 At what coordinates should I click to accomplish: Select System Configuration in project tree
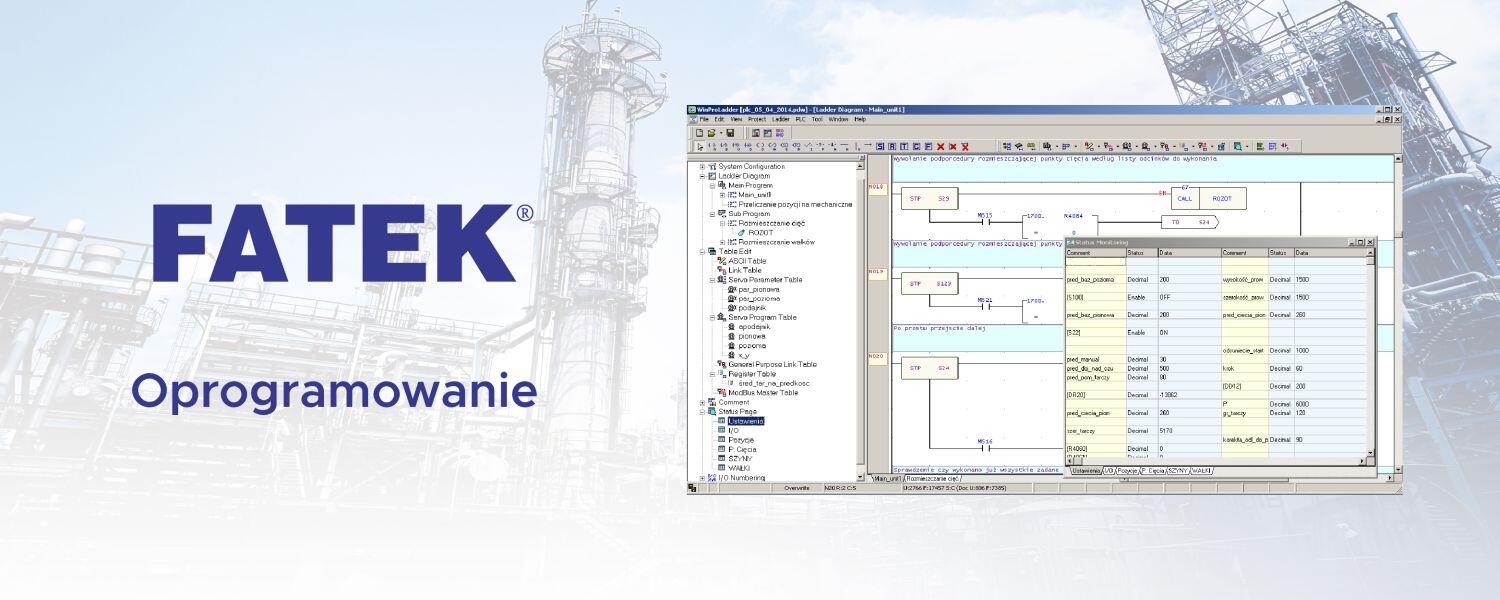tap(751, 166)
